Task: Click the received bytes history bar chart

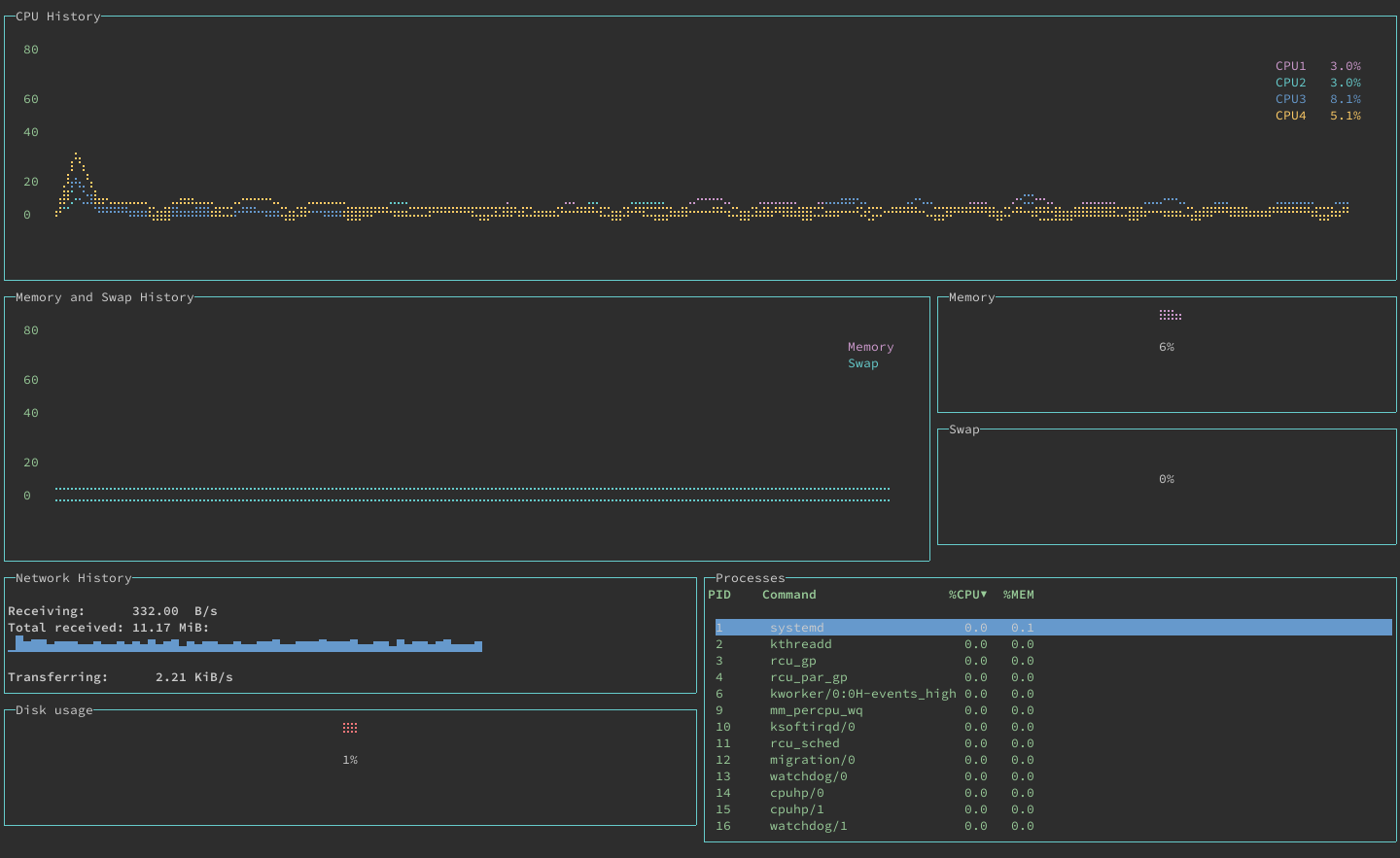Action: [x=243, y=644]
